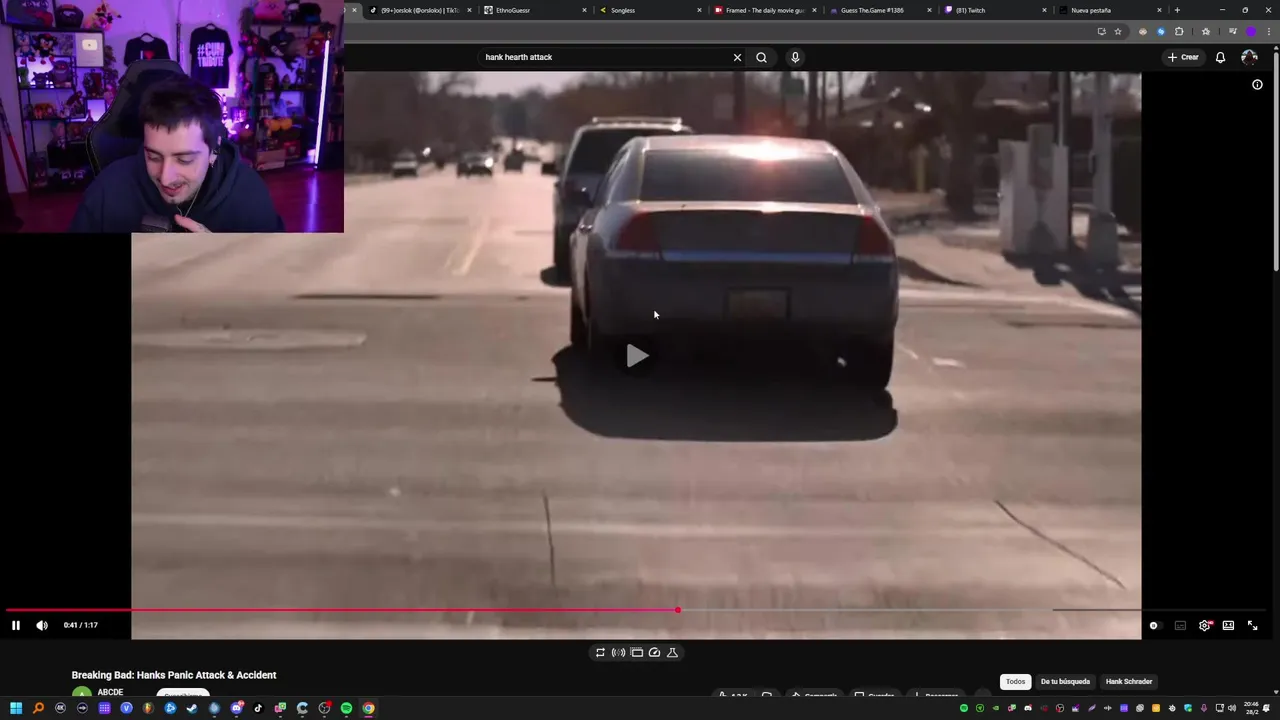
Task: Open the browser extensions puzzle icon
Action: pyautogui.click(x=1179, y=31)
